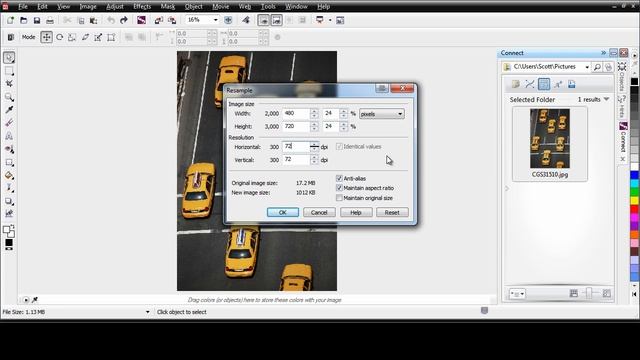
Task: Open the pixels unit dropdown
Action: tap(382, 114)
